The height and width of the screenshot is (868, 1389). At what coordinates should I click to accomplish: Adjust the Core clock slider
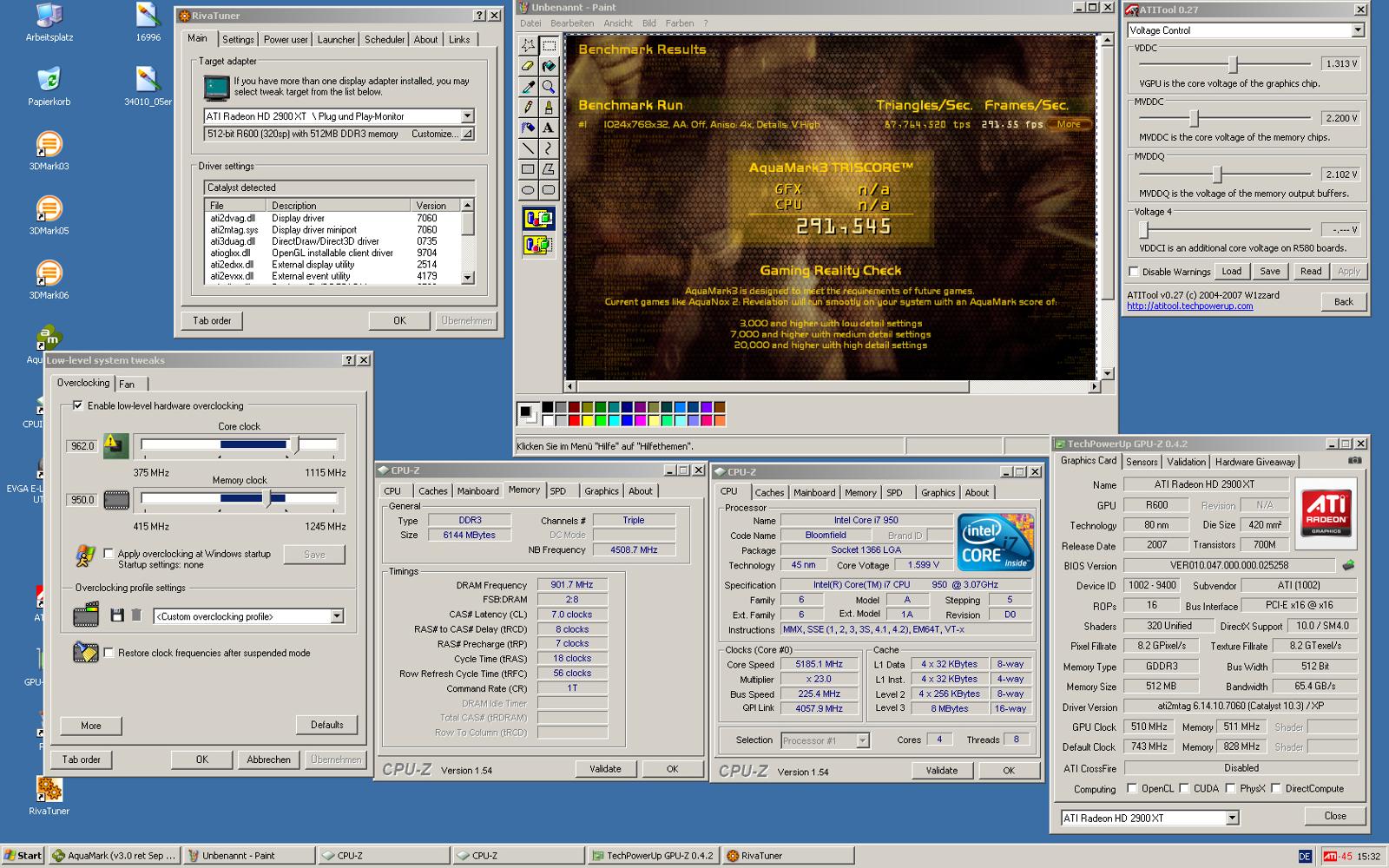pyautogui.click(x=295, y=444)
